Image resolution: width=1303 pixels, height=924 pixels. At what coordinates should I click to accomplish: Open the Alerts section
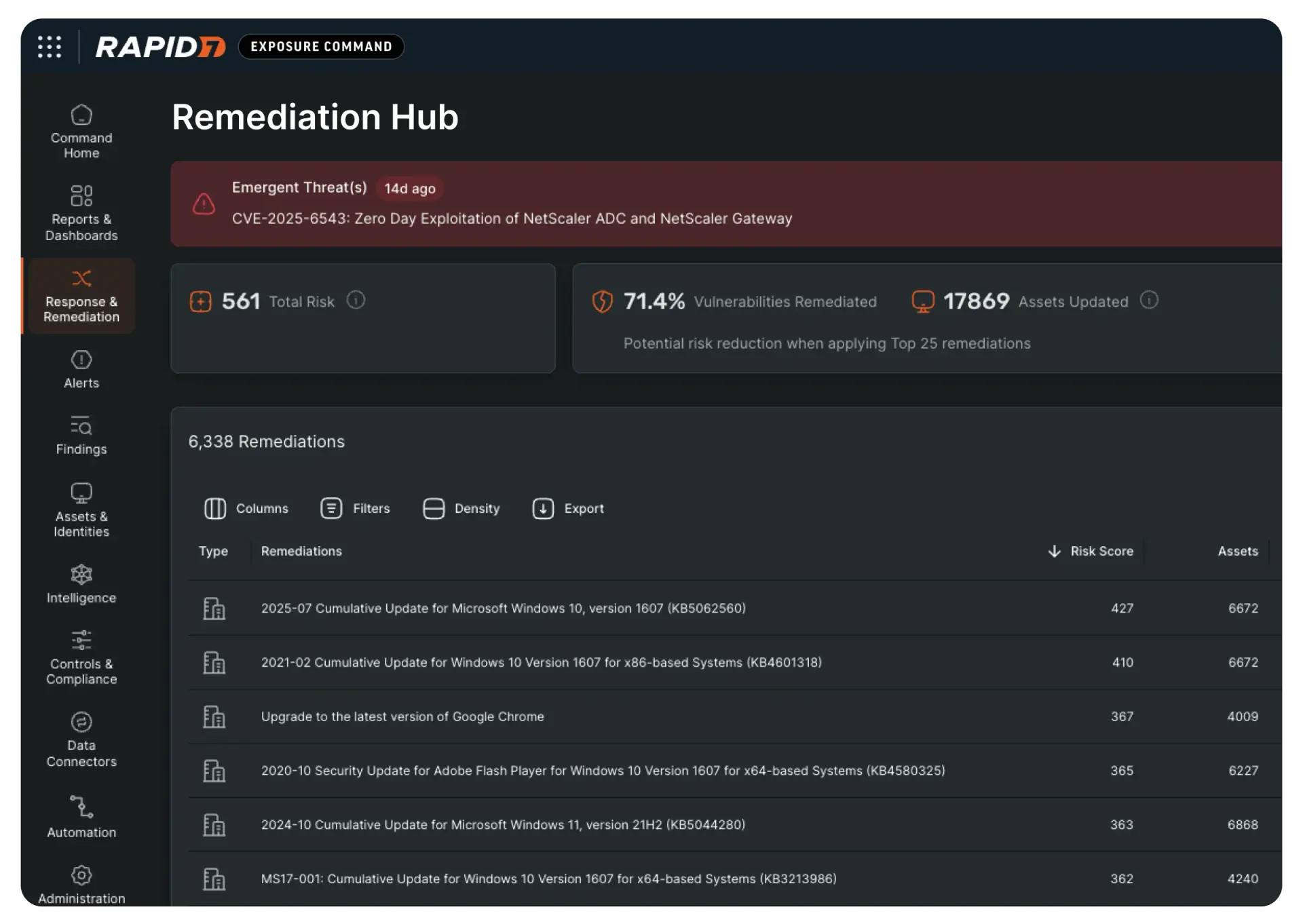(x=81, y=370)
